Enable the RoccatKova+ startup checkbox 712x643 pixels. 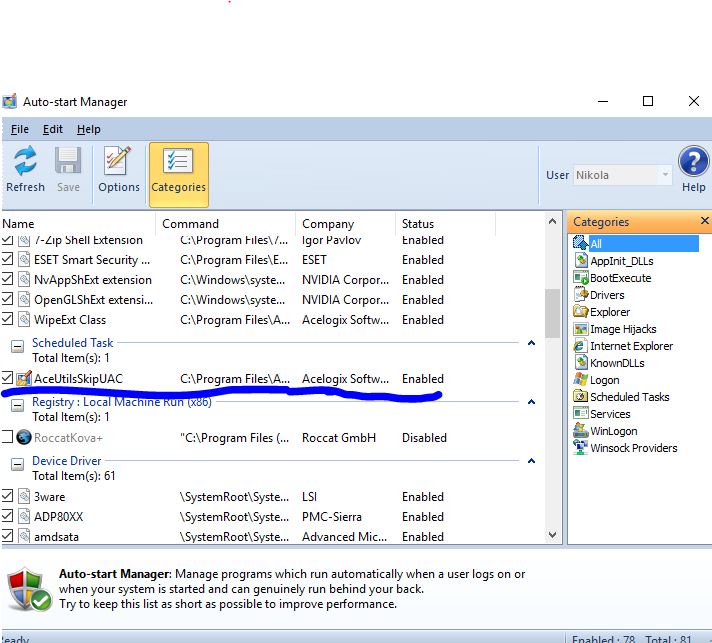click(x=7, y=436)
